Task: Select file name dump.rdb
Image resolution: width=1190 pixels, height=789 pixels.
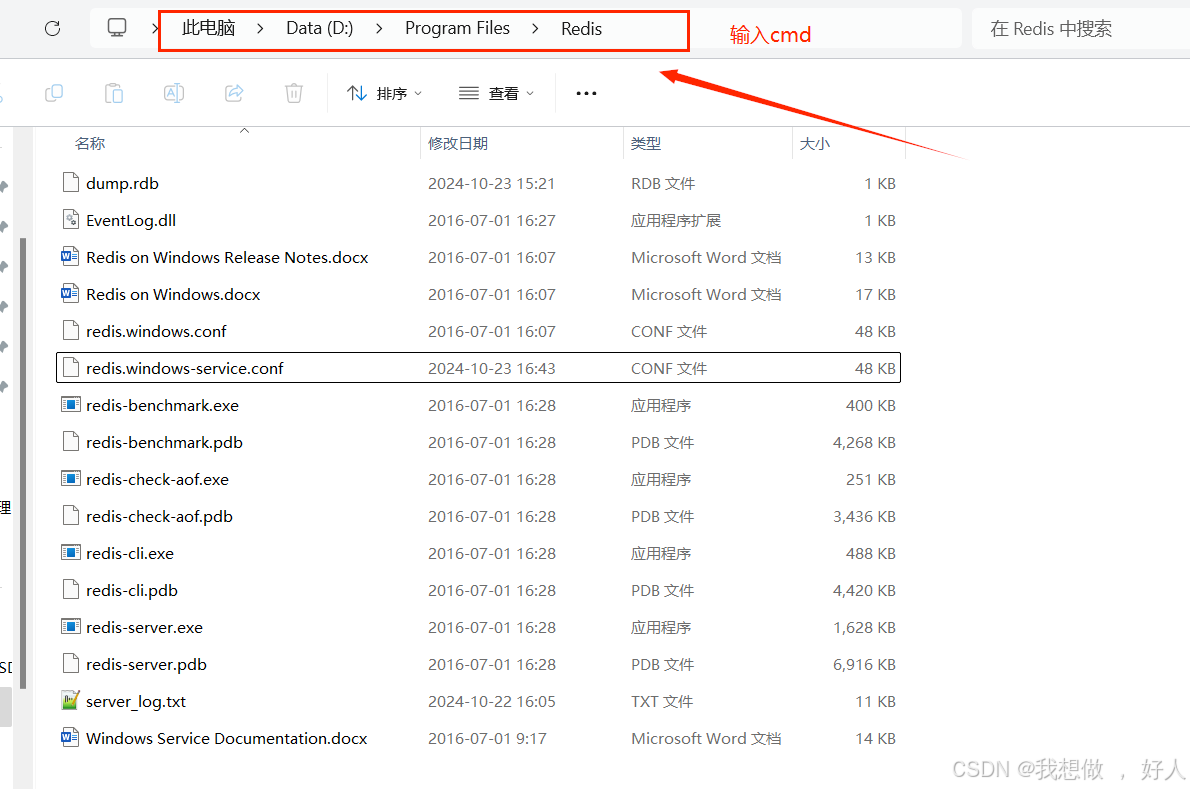Action: click(122, 184)
